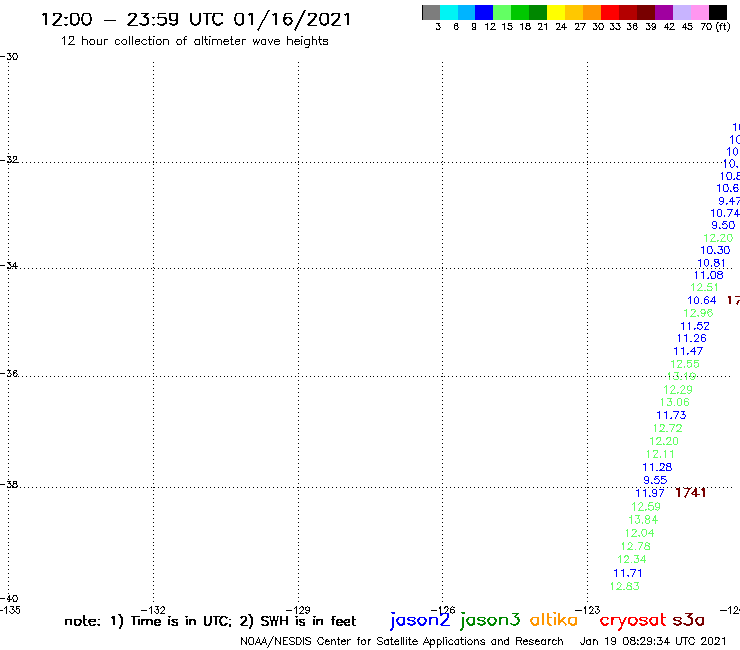Click the green wave height value 13.84
This screenshot has width=740, height=650.
pos(643,520)
